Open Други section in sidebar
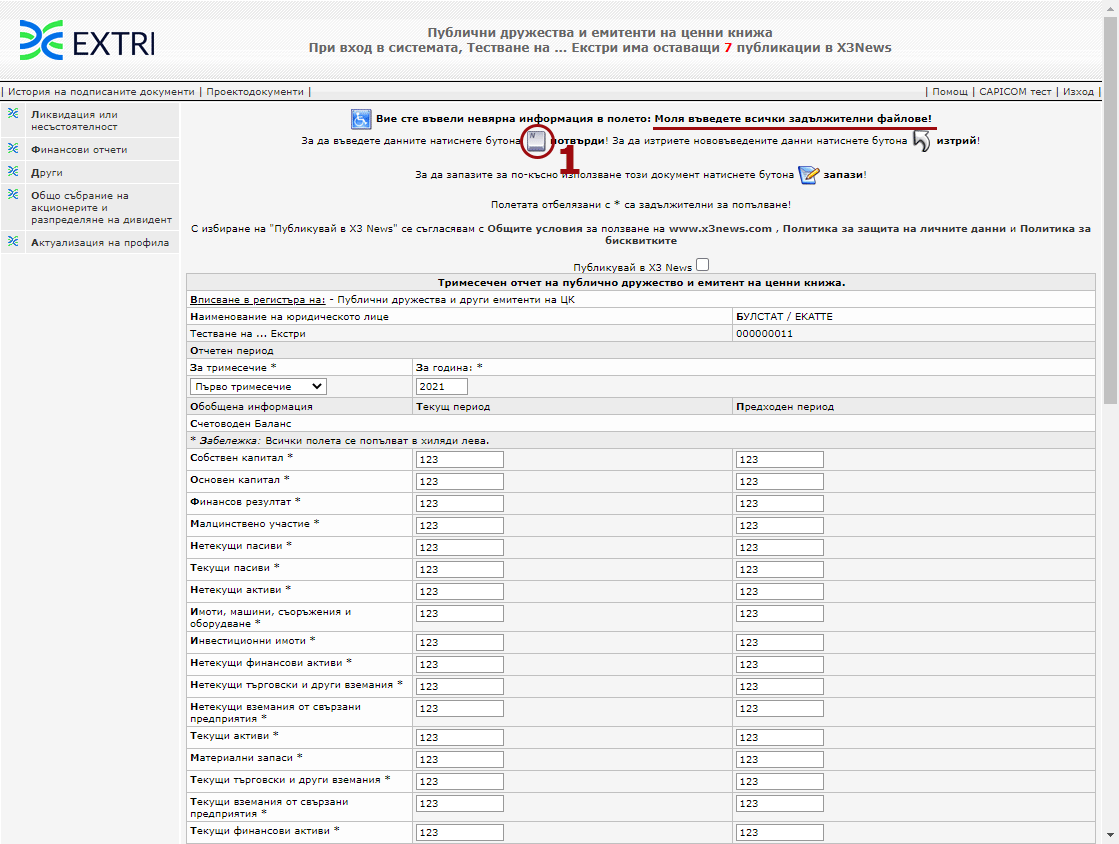 (x=47, y=173)
